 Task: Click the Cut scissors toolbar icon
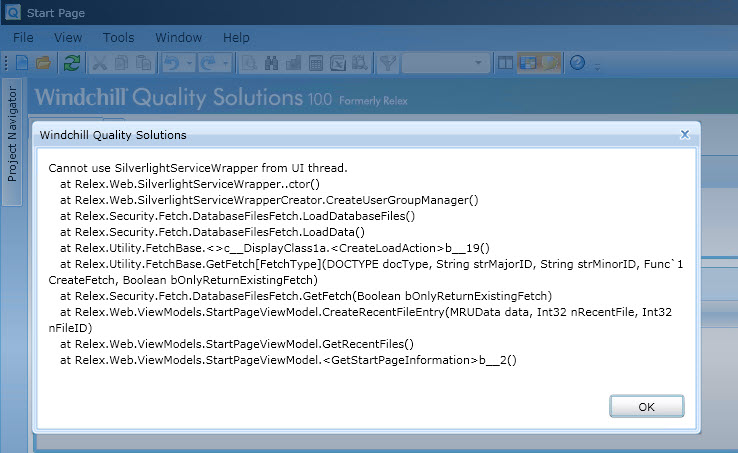point(100,63)
